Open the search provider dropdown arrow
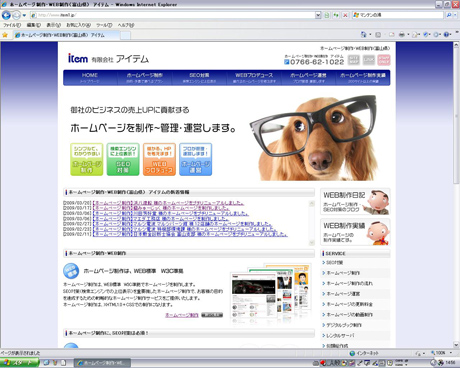This screenshot has height=368, width=460. pyautogui.click(x=455, y=15)
